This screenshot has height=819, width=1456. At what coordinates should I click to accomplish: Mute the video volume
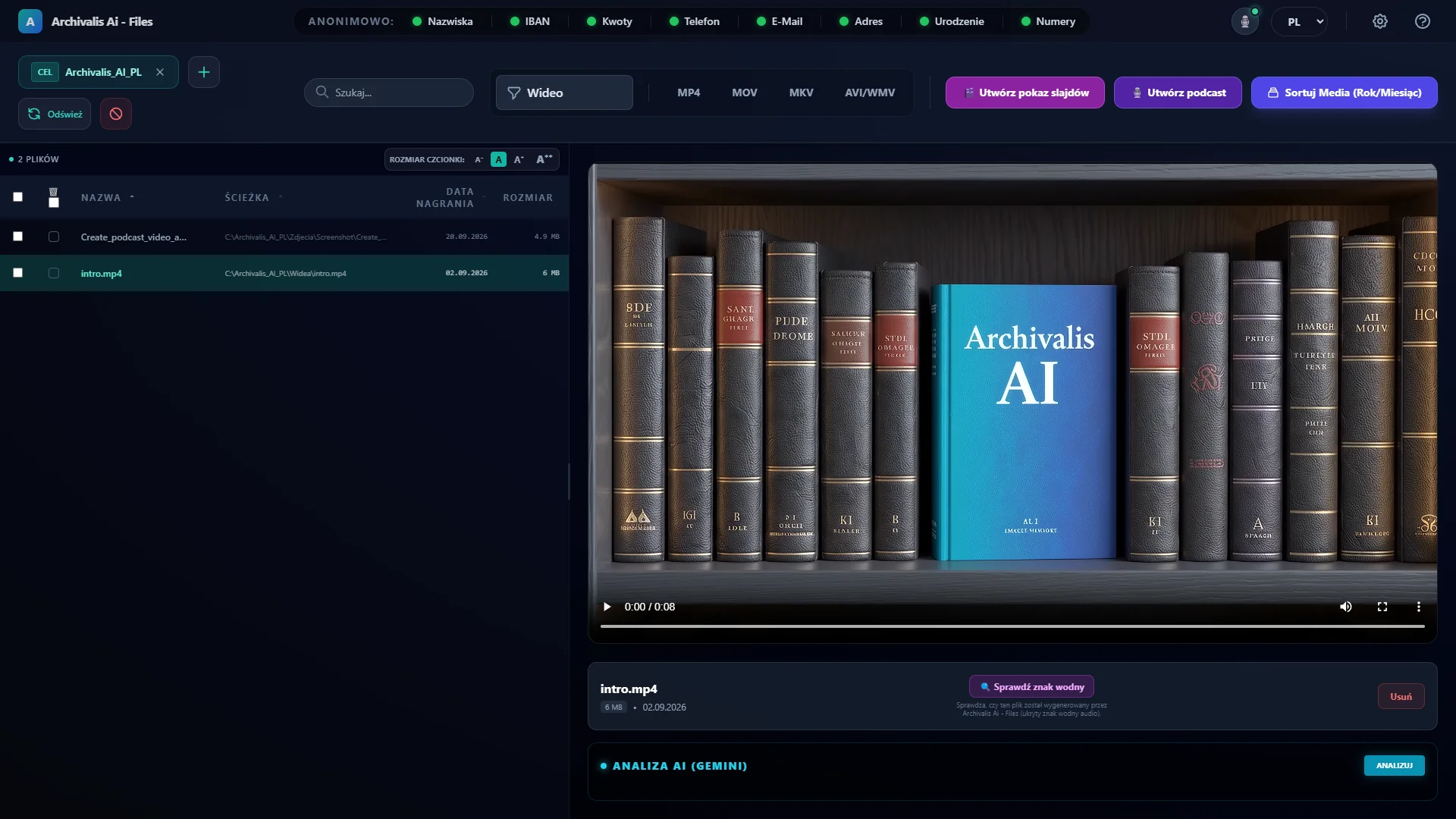(1346, 607)
